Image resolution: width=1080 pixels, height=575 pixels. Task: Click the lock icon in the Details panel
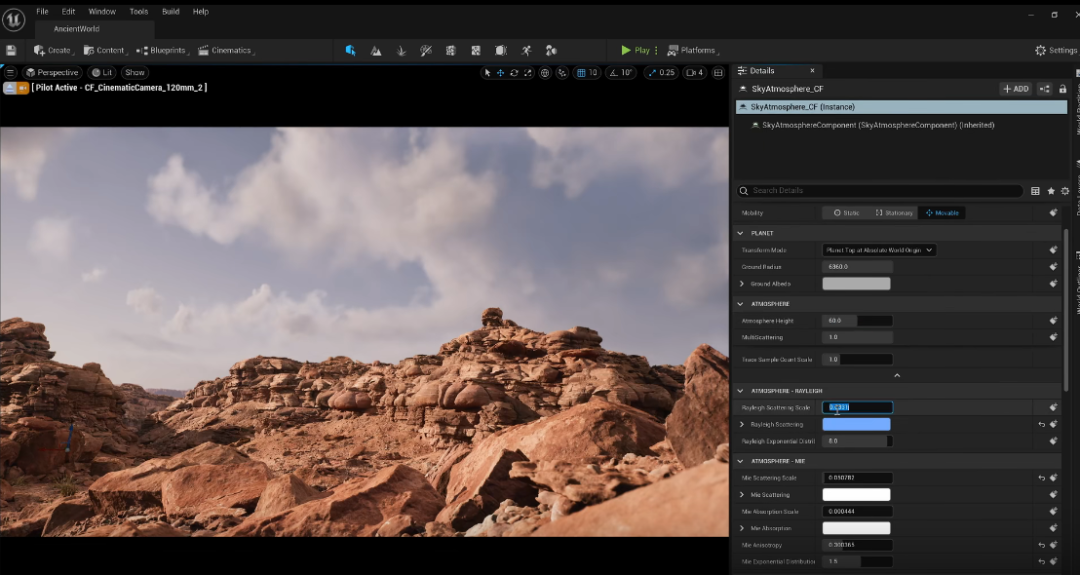tap(1063, 89)
